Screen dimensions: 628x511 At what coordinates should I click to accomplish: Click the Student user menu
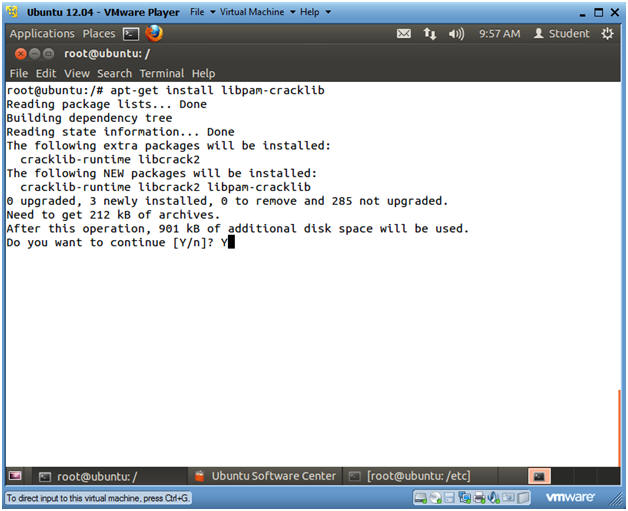(x=562, y=34)
